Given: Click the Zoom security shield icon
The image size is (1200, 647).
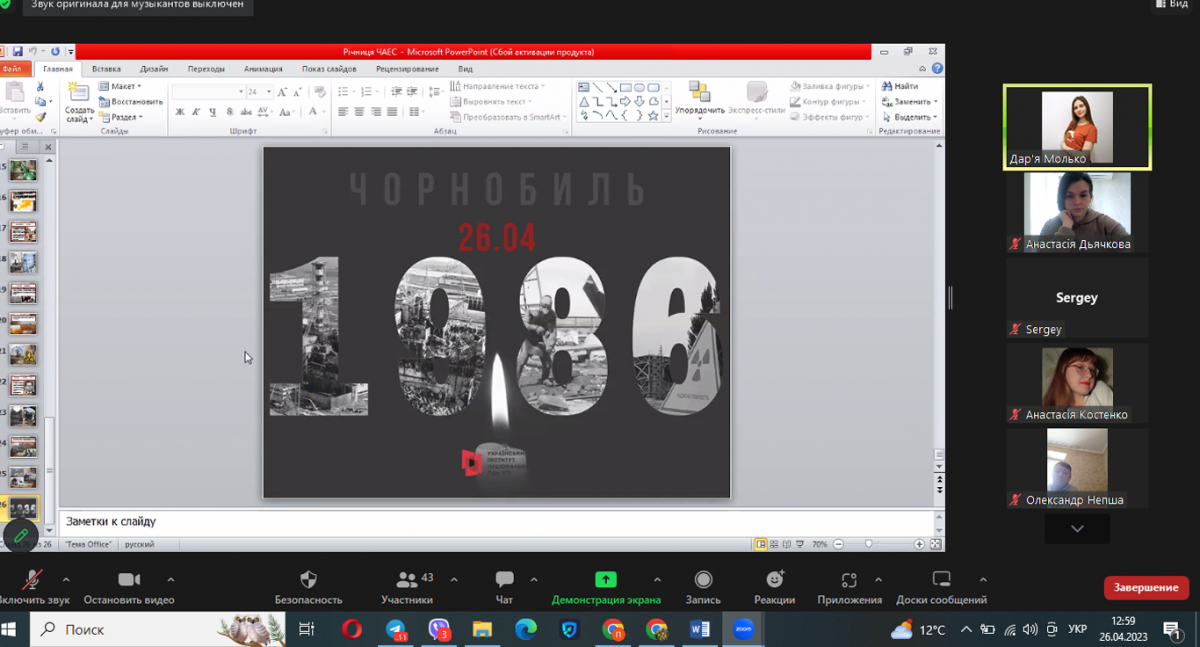Looking at the screenshot, I should [308, 580].
